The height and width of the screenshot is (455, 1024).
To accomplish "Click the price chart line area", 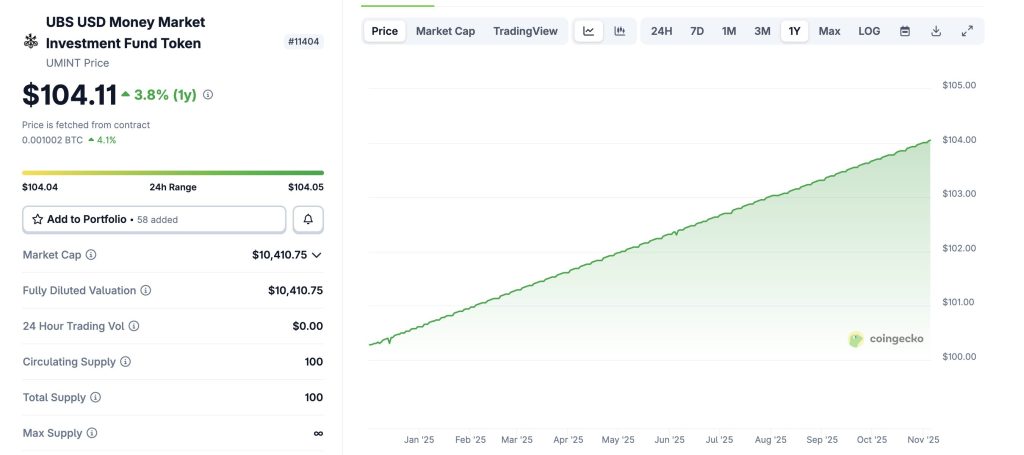I will click(650, 240).
